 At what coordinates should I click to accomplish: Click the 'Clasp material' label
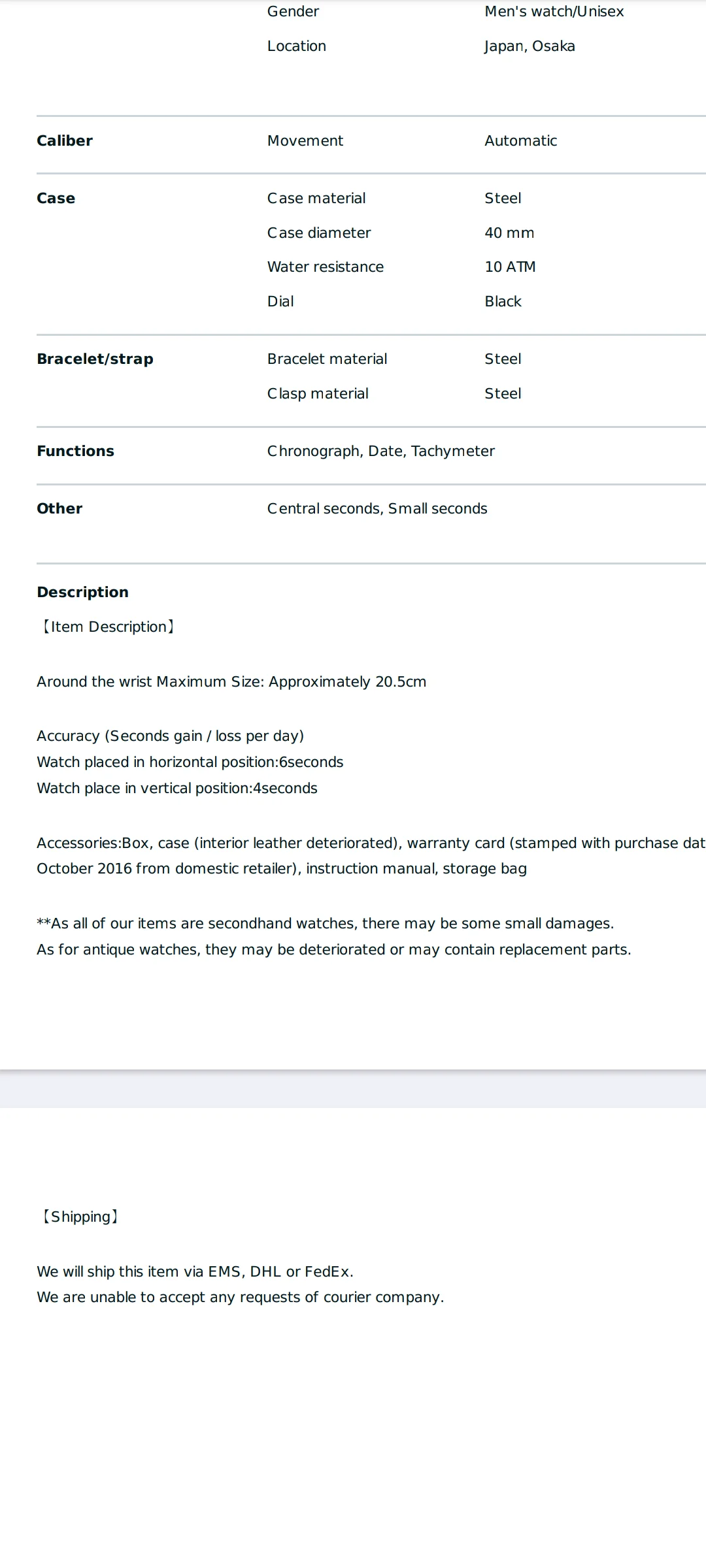tap(318, 393)
